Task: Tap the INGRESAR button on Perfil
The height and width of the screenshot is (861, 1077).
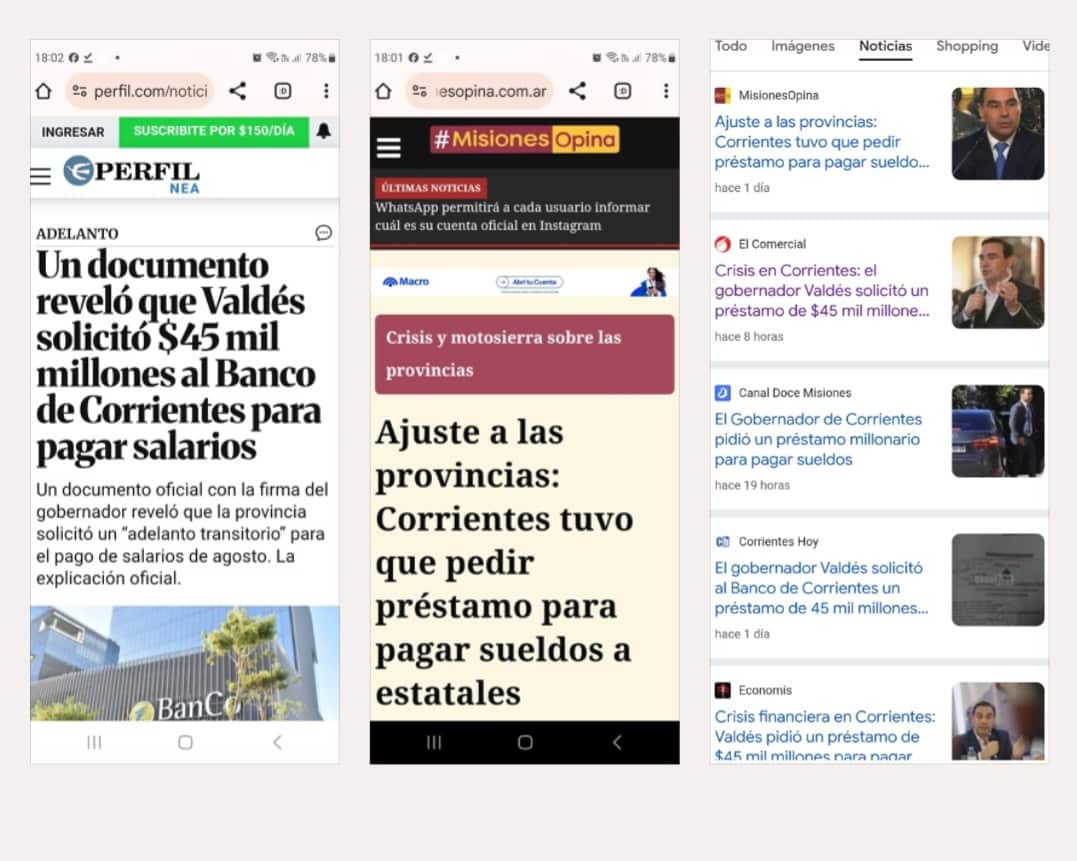Action: click(x=73, y=131)
